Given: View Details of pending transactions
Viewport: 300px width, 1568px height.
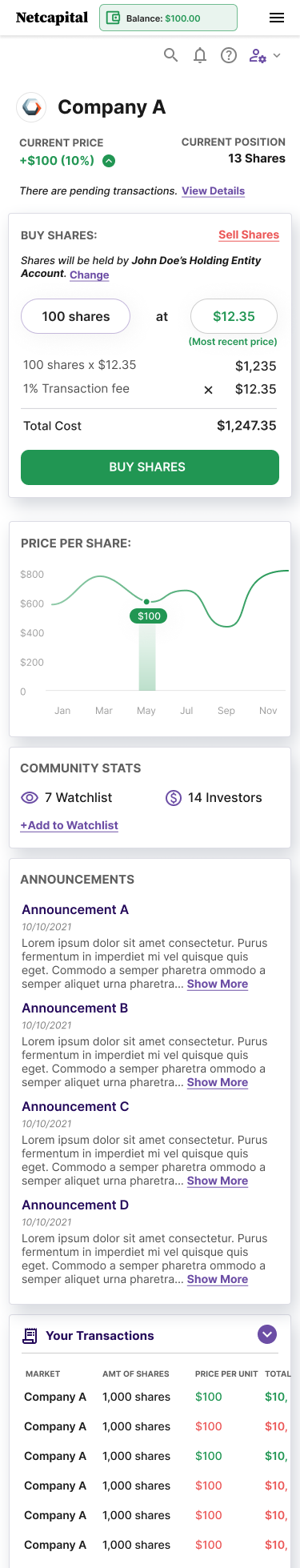Looking at the screenshot, I should (214, 191).
